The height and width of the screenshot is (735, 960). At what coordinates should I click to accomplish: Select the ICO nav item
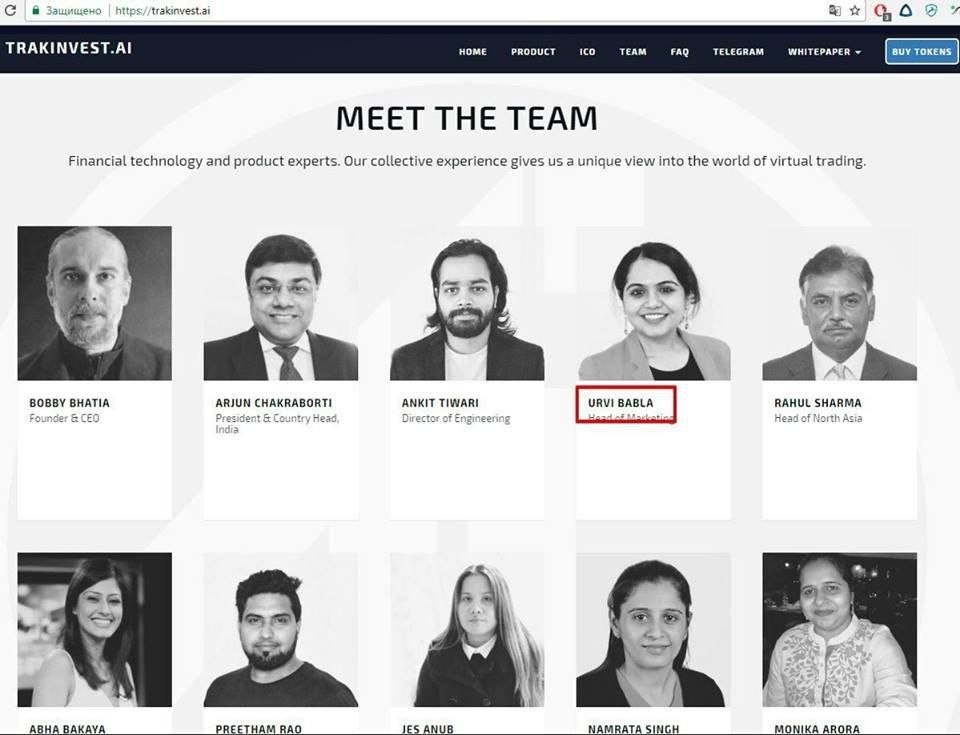(x=587, y=52)
